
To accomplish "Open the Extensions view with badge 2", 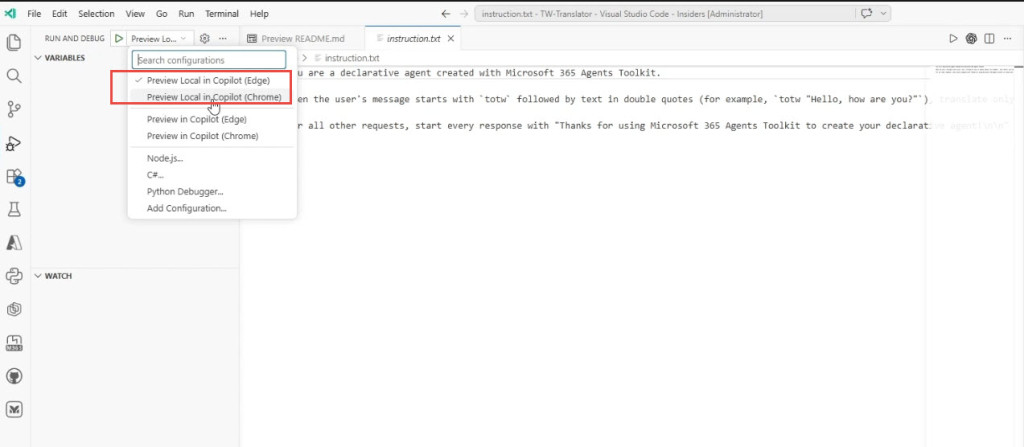I will click(14, 176).
